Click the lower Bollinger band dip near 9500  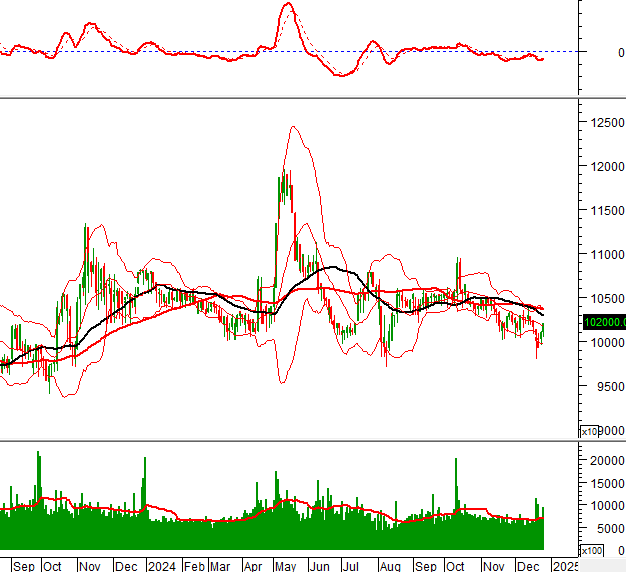click(x=282, y=382)
